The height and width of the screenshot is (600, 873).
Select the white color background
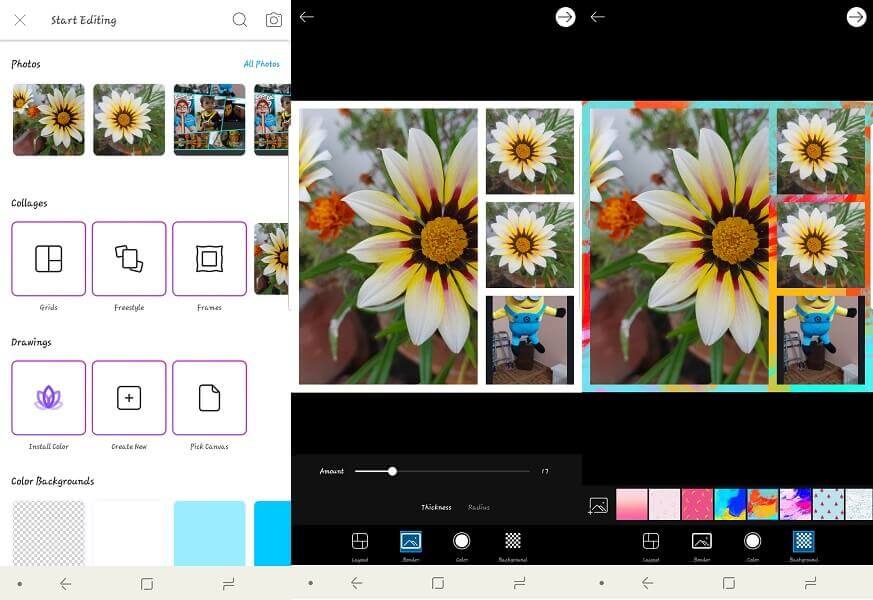129,533
